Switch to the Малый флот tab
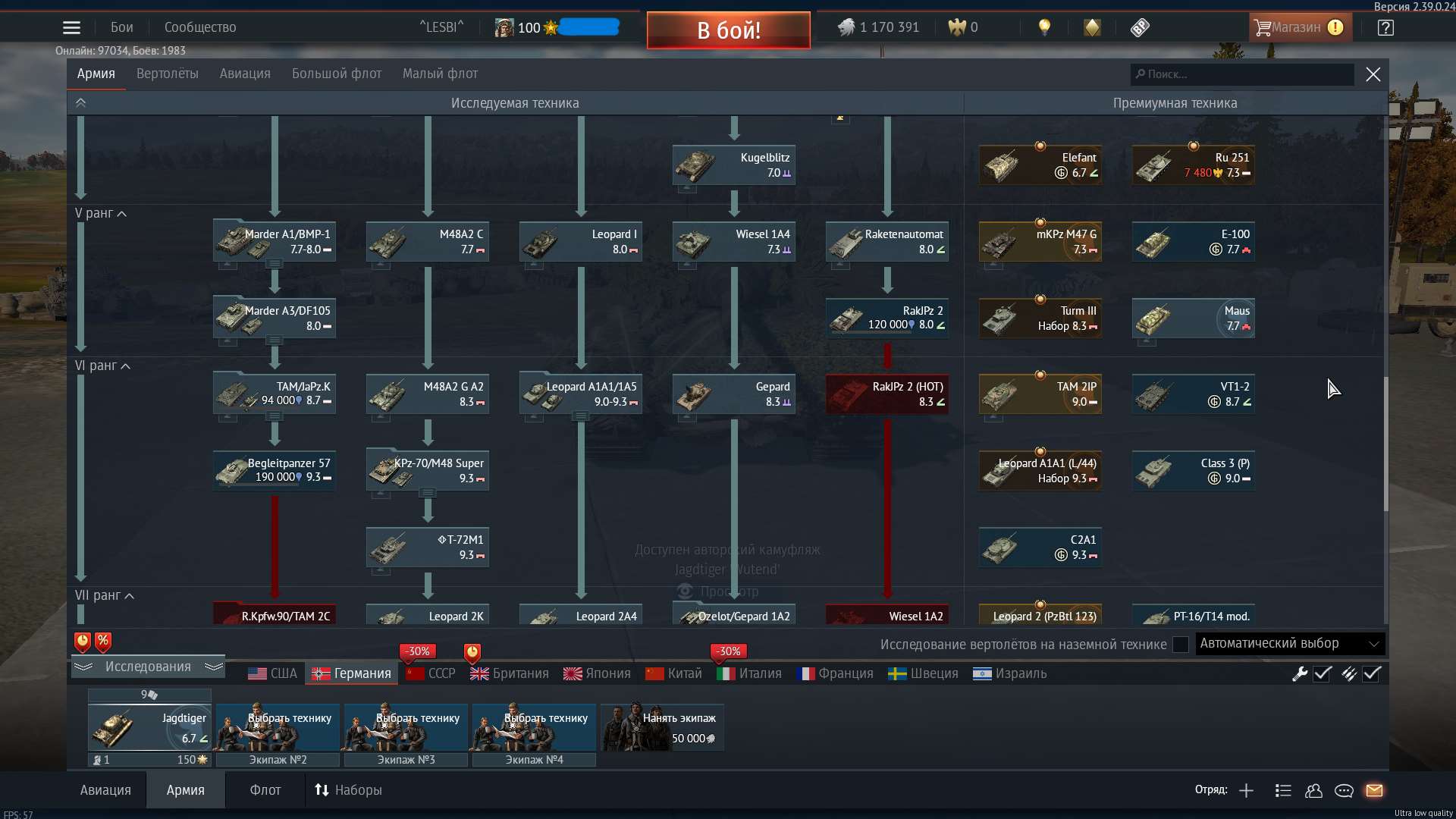Image resolution: width=1456 pixels, height=819 pixels. tap(440, 74)
